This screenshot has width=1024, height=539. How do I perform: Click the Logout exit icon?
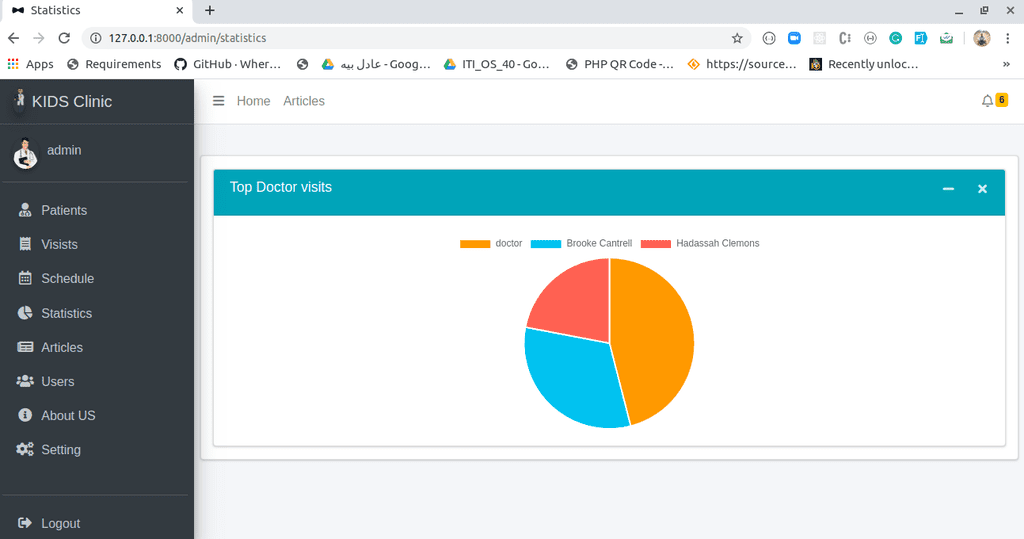[x=25, y=523]
